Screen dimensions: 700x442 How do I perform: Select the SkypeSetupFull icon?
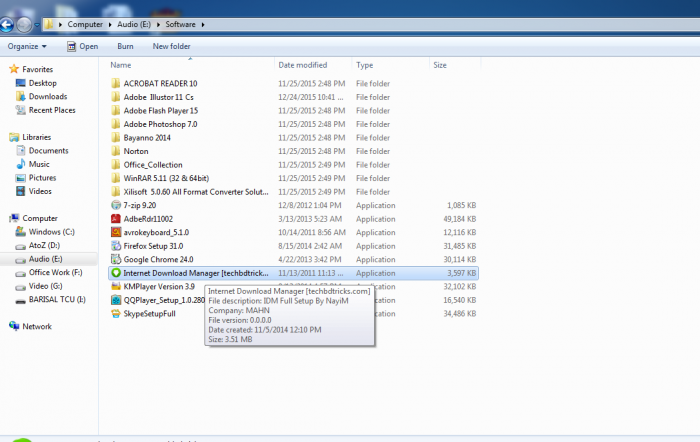[x=116, y=313]
